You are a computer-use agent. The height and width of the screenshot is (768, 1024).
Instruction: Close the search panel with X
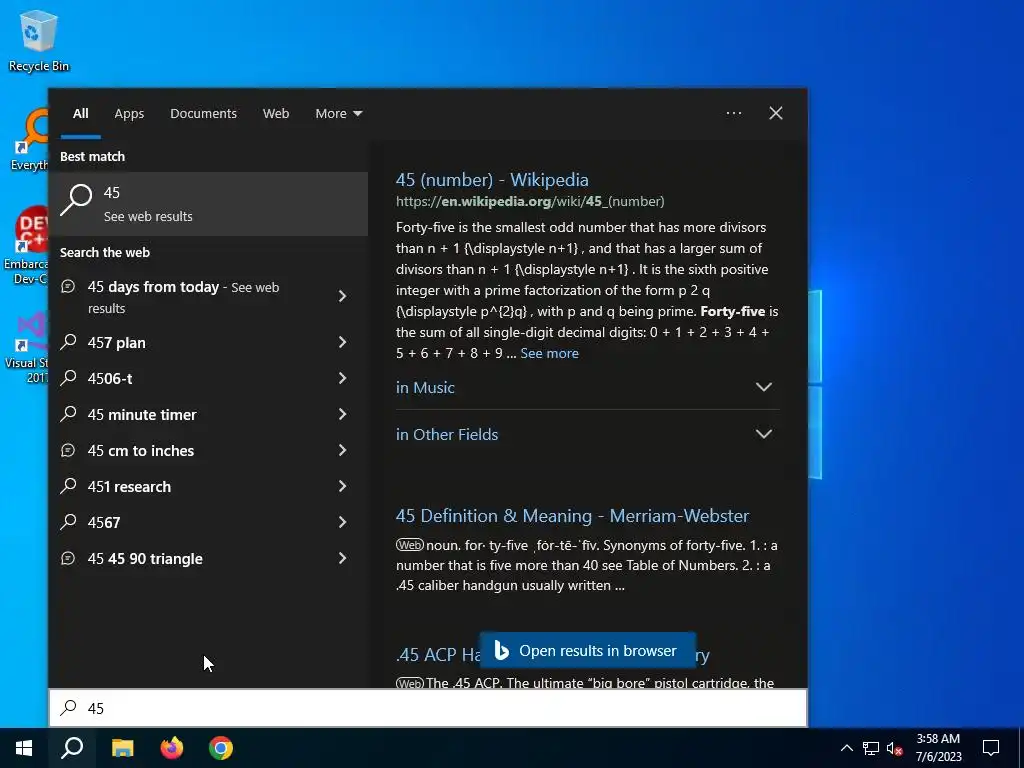776,113
